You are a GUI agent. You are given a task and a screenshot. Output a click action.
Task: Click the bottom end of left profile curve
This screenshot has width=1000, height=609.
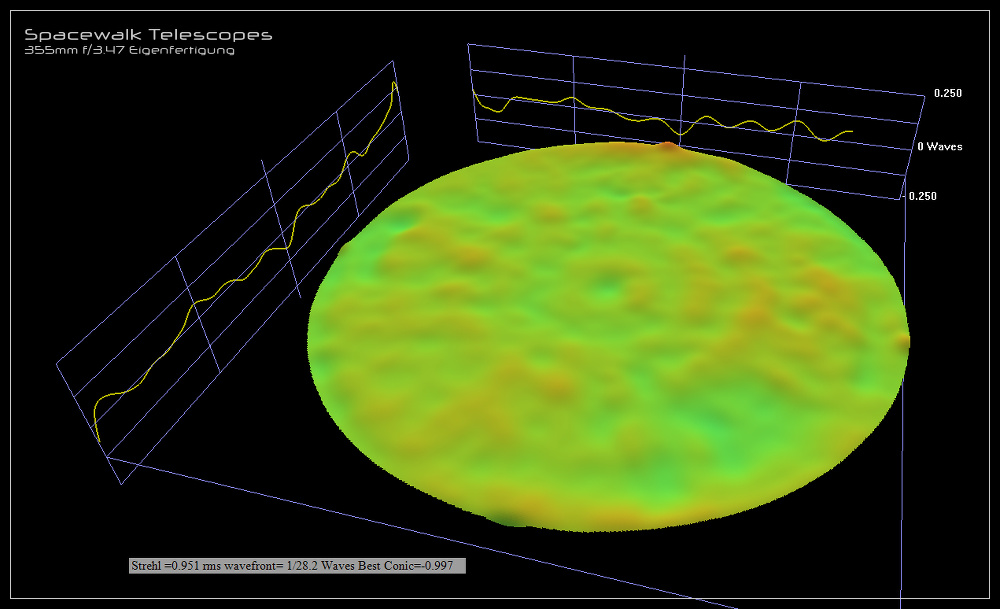pyautogui.click(x=98, y=440)
